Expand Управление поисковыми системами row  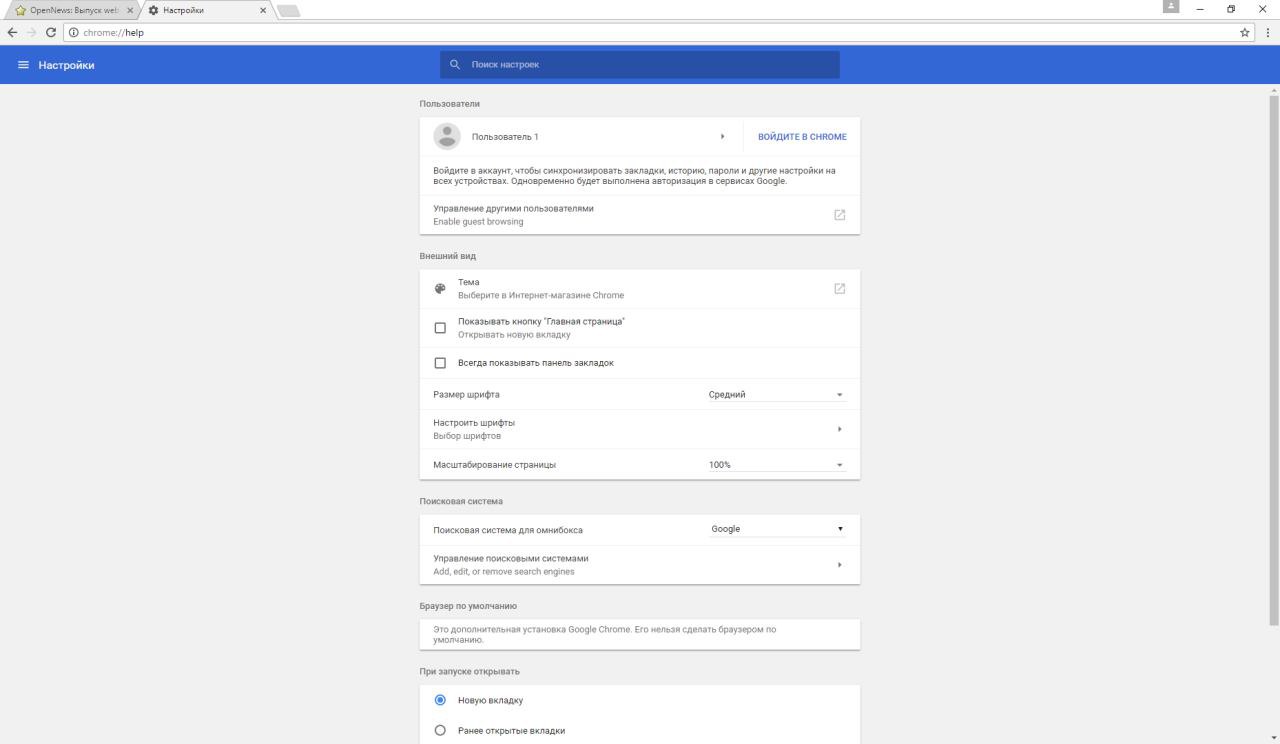pos(640,565)
